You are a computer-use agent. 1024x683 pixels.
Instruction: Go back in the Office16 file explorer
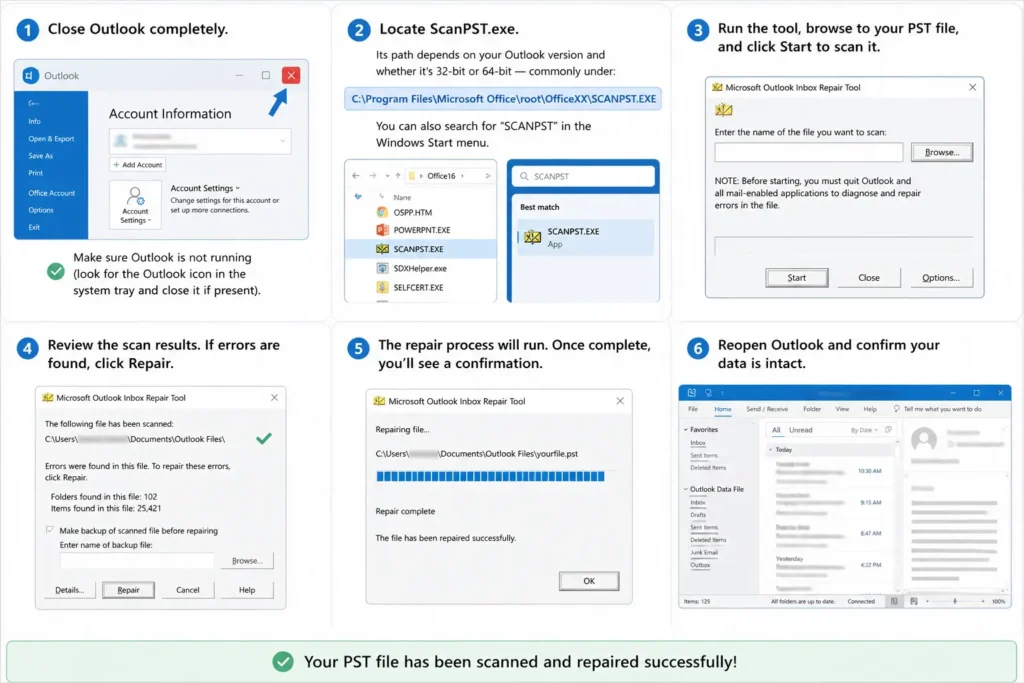pos(355,176)
